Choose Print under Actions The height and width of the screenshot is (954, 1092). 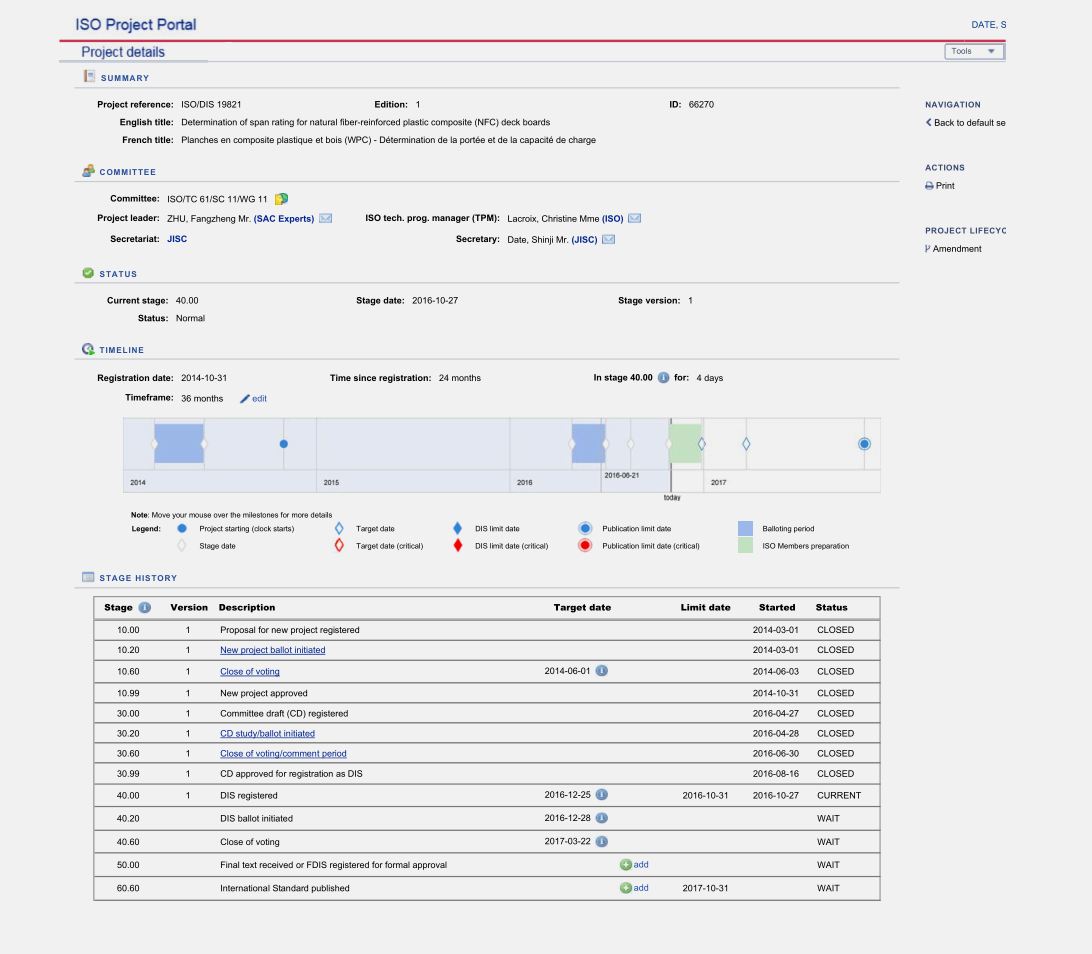point(940,186)
